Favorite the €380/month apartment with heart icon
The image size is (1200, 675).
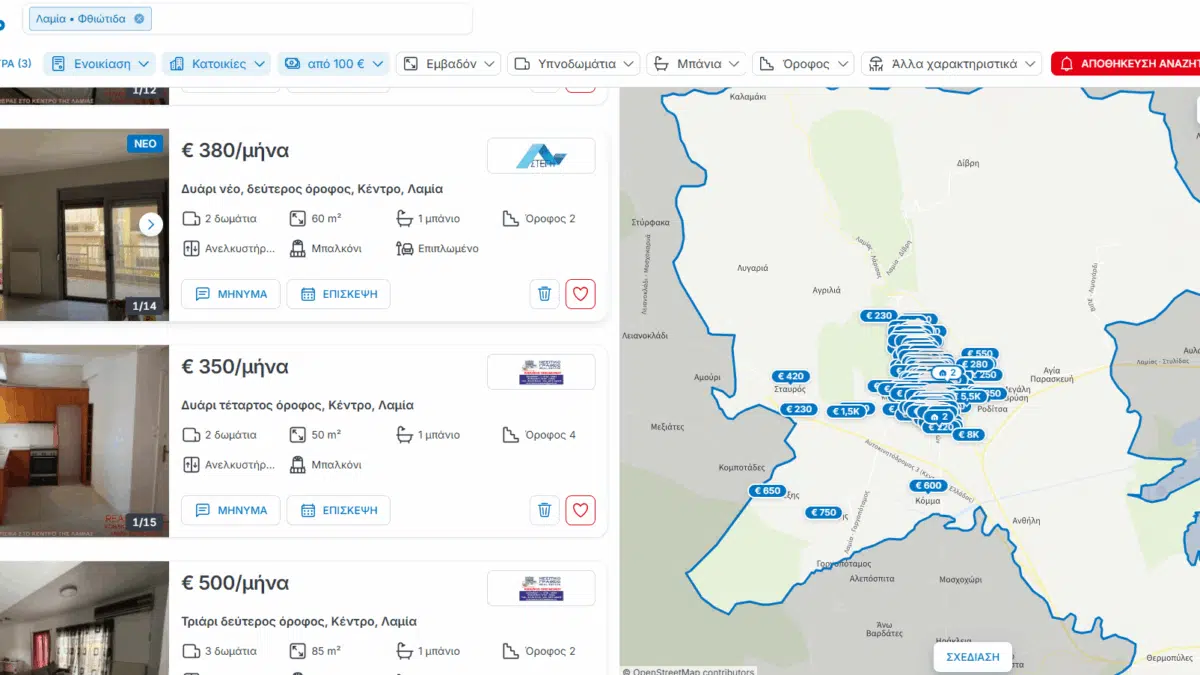point(581,294)
